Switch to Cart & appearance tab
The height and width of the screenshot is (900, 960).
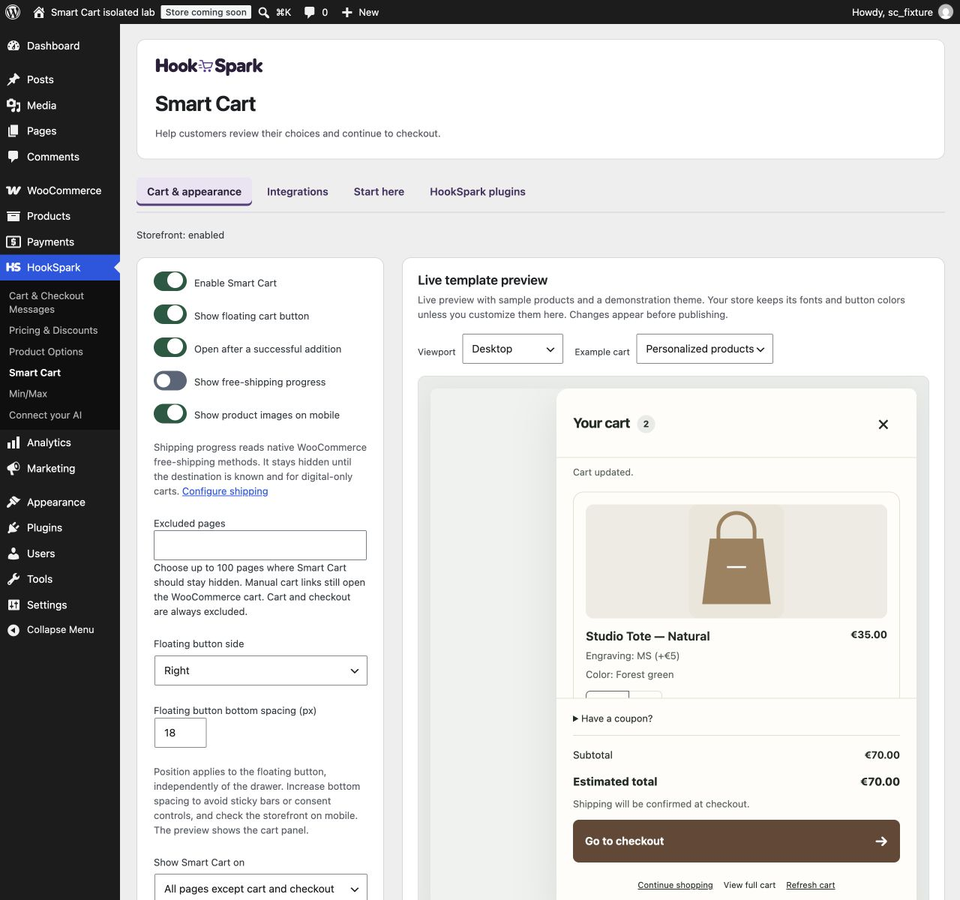click(194, 192)
